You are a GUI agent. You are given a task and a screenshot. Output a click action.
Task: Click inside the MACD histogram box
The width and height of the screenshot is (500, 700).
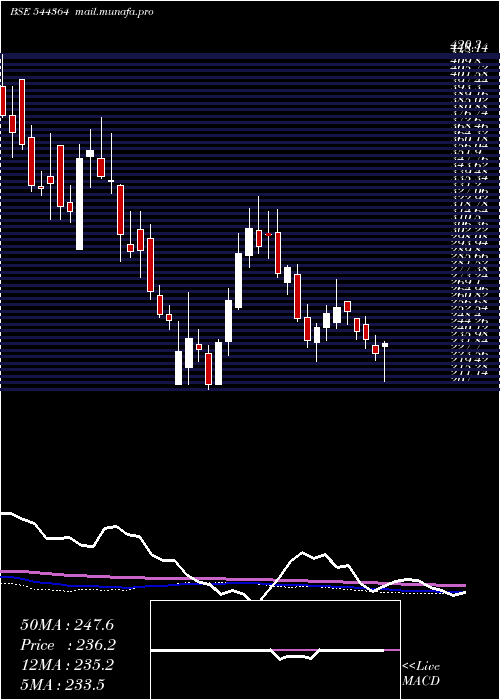coord(275,650)
